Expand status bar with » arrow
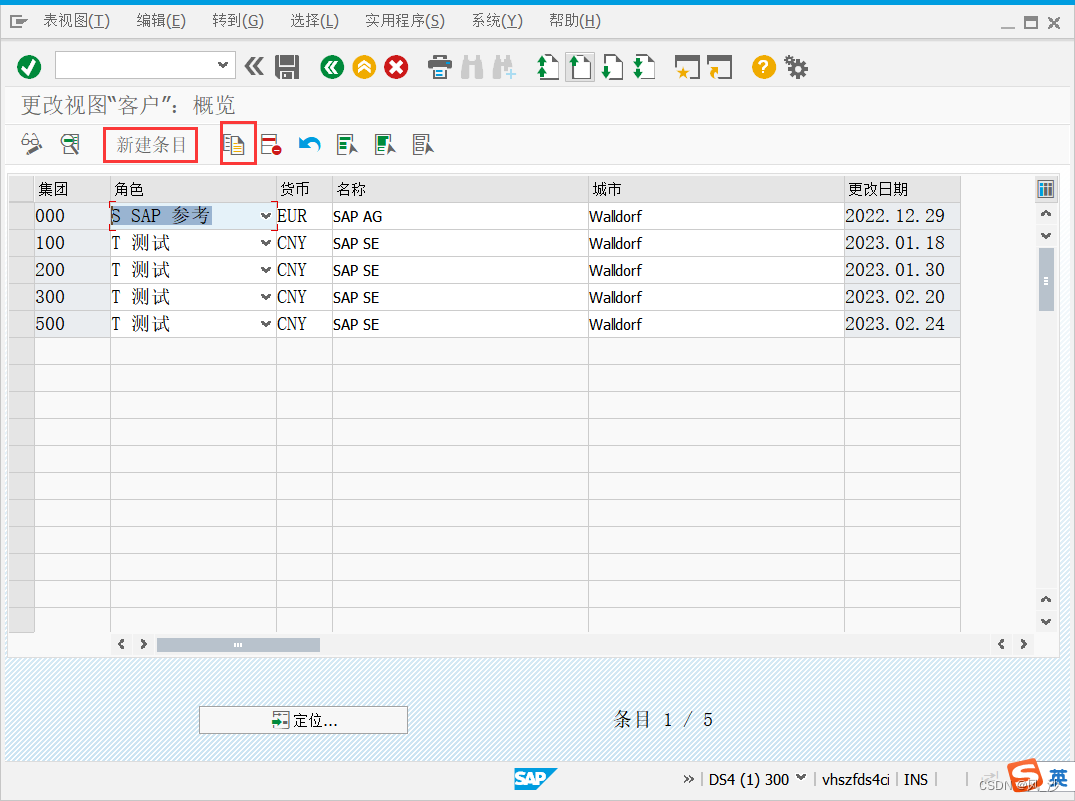The image size is (1075, 801). tap(688, 779)
